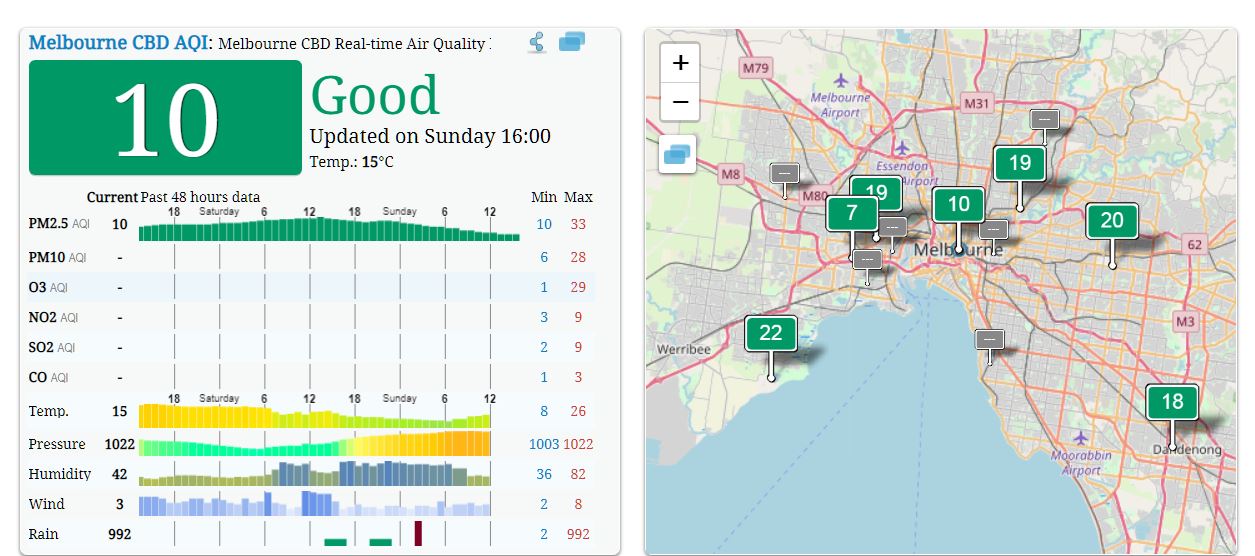Click the share icon in AQI header
The image size is (1255, 556).
tap(537, 43)
